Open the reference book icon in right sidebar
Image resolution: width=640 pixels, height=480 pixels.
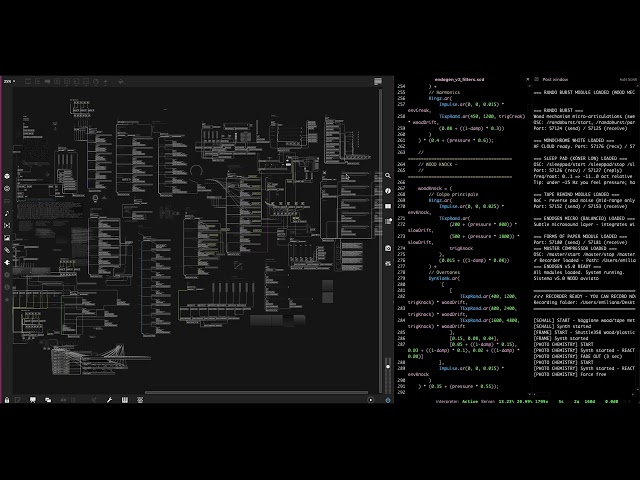(388, 206)
